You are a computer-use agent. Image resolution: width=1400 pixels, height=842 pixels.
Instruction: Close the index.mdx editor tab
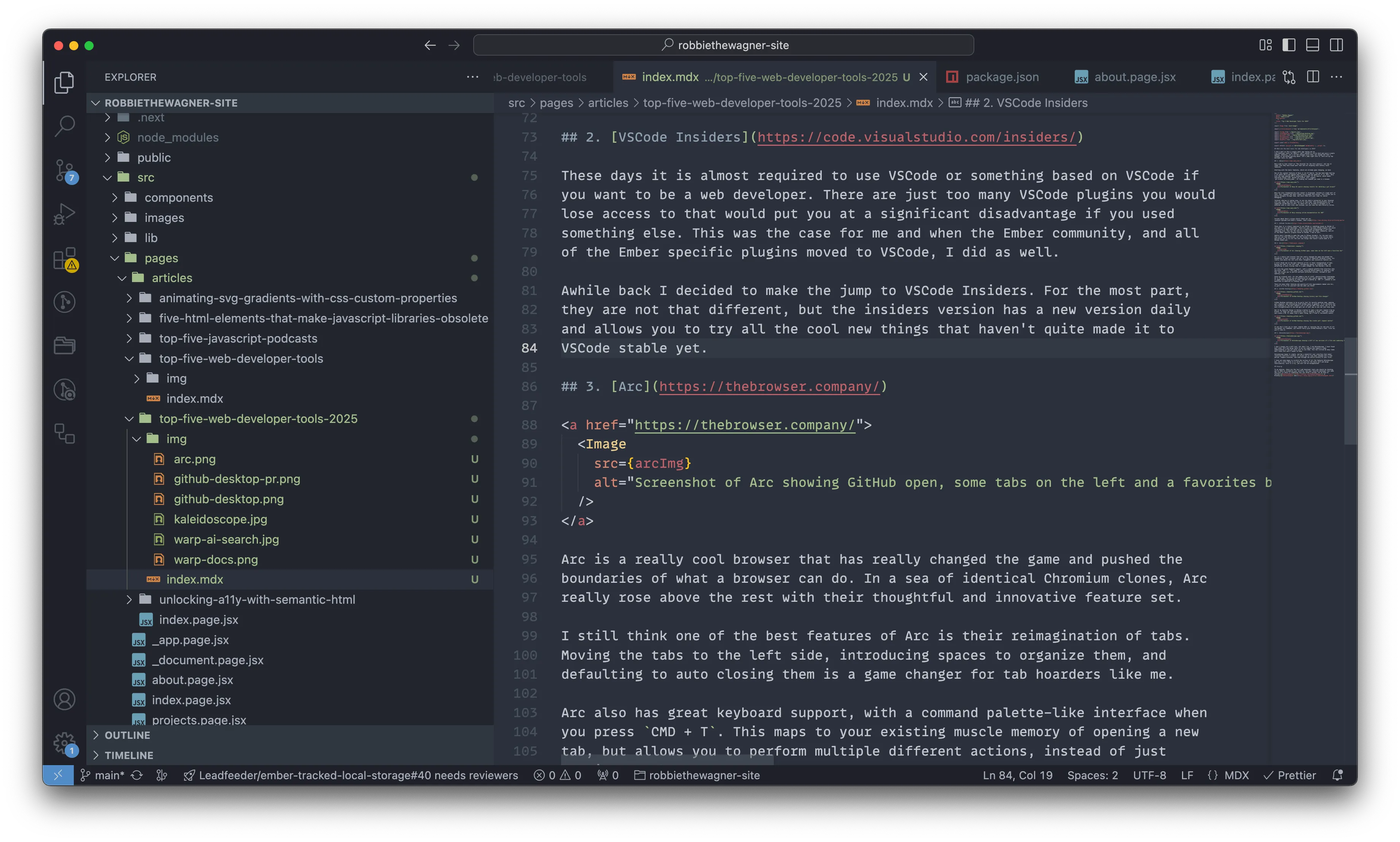(x=924, y=77)
